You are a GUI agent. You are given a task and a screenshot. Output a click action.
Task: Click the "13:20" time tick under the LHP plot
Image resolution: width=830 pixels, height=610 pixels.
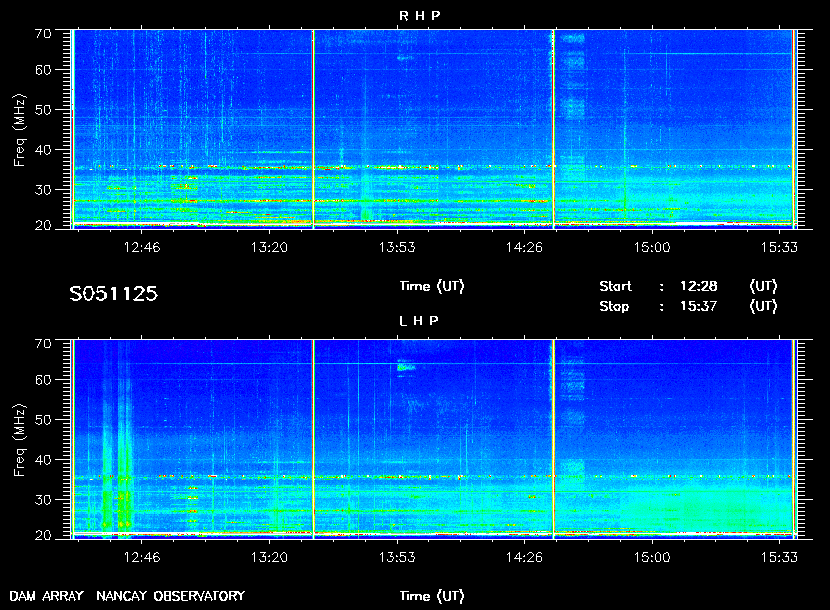click(269, 557)
